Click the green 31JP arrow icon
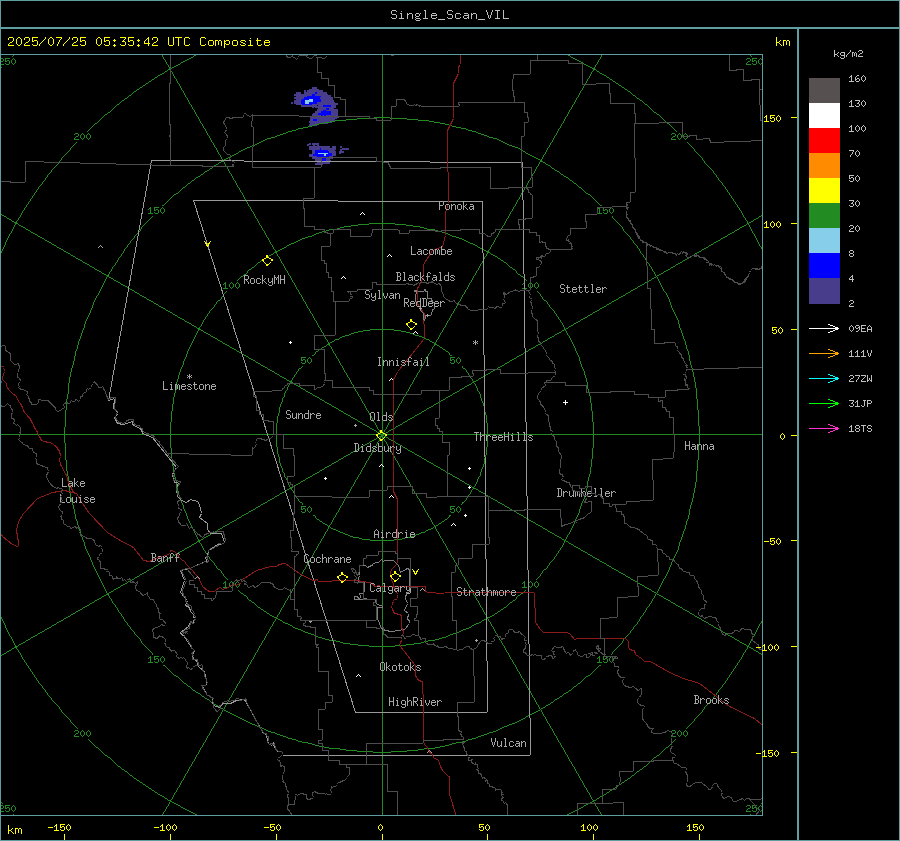Screen dimensions: 900x841 coord(824,404)
